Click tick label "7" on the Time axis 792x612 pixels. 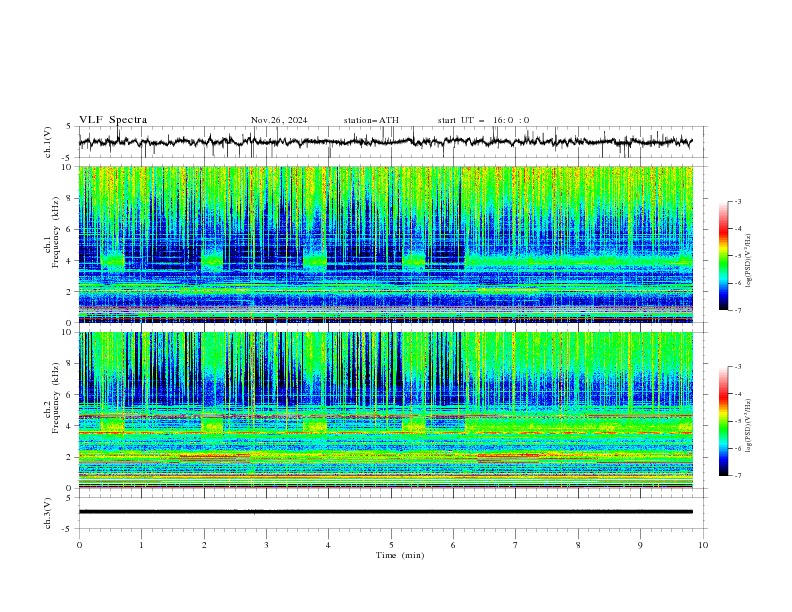click(516, 545)
